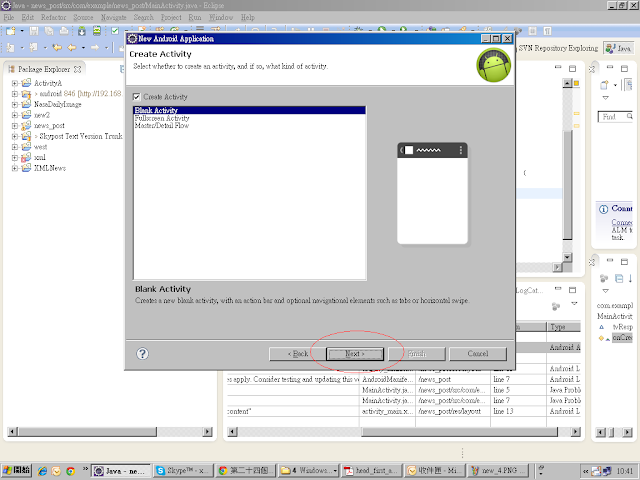Expand the ActivityA project node
Viewport: 640px width, 480px height.
pos(15,83)
